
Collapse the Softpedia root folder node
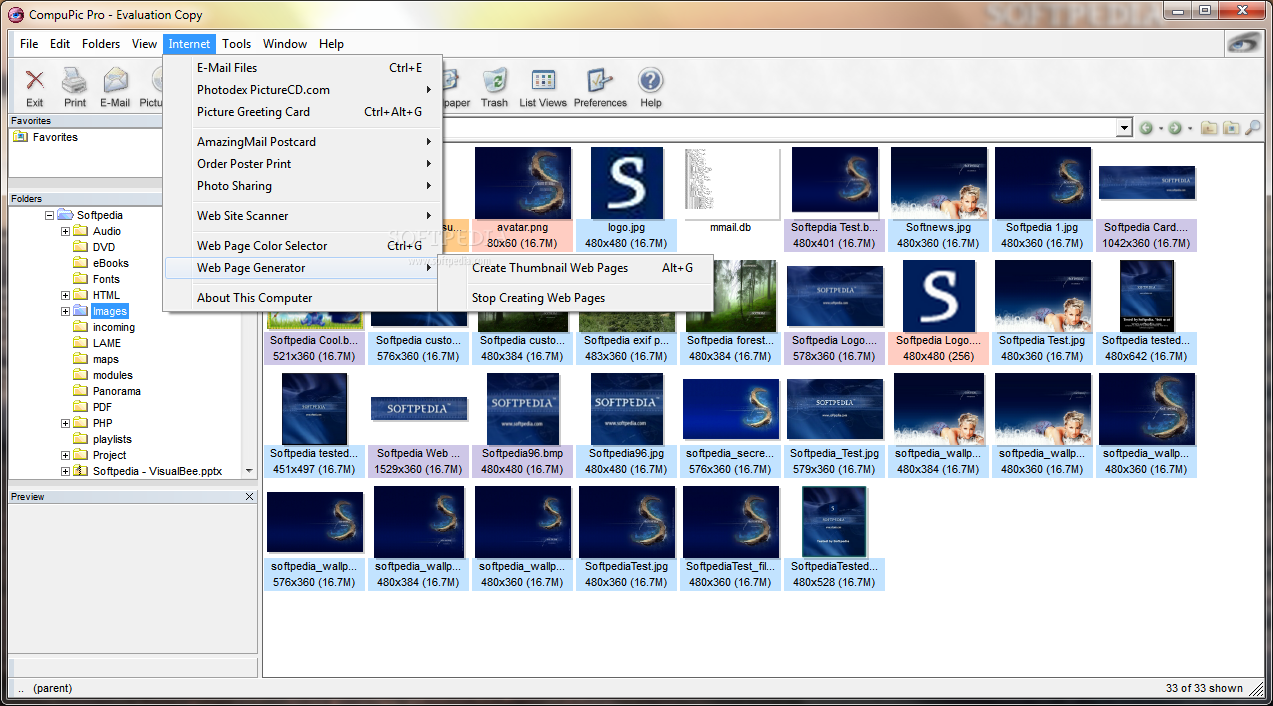tap(49, 215)
